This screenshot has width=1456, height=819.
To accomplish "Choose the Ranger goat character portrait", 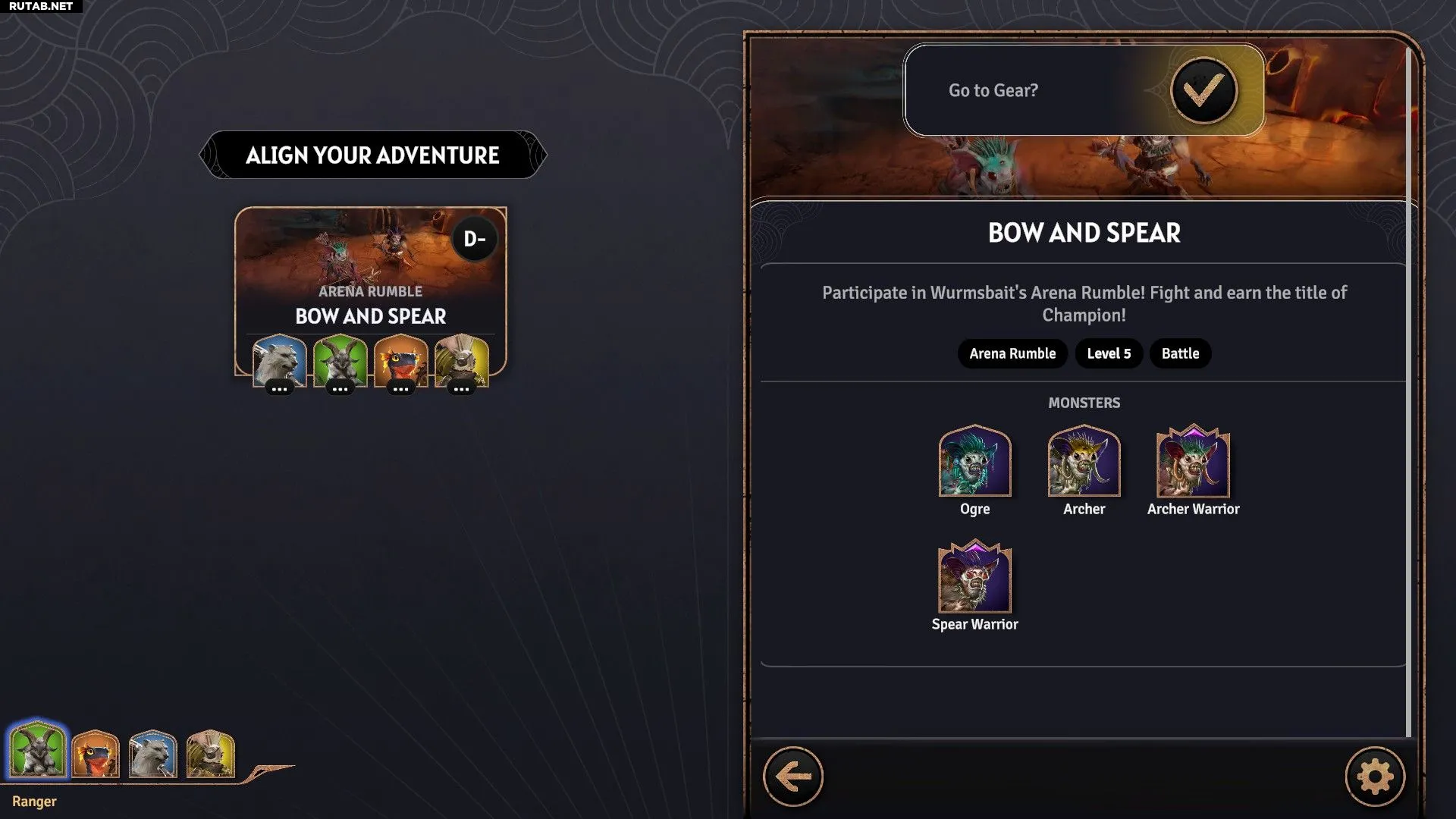I will point(36,749).
